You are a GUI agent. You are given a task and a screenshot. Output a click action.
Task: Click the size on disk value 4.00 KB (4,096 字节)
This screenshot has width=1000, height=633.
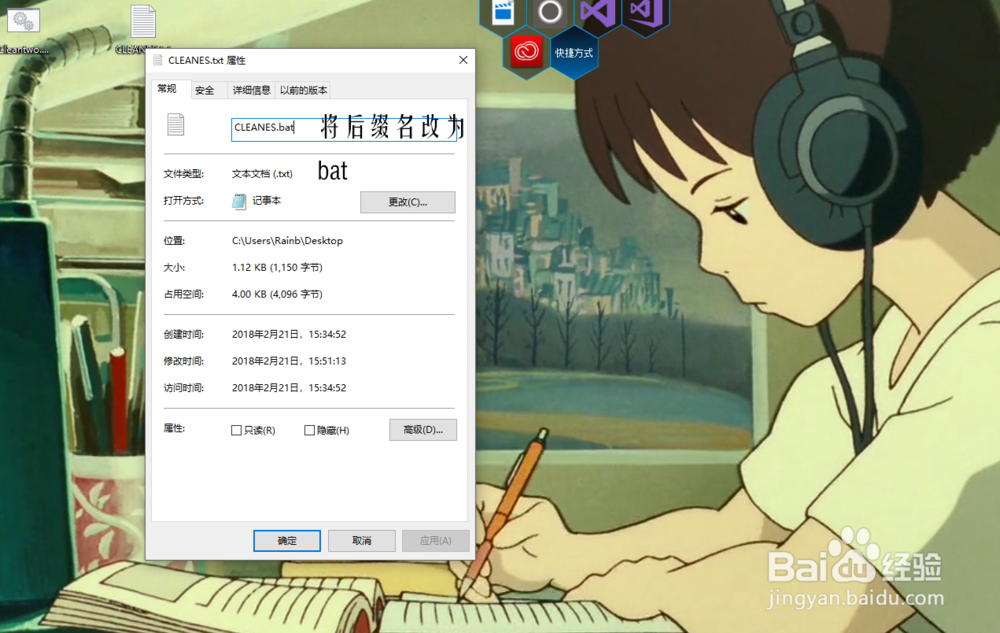click(x=277, y=294)
